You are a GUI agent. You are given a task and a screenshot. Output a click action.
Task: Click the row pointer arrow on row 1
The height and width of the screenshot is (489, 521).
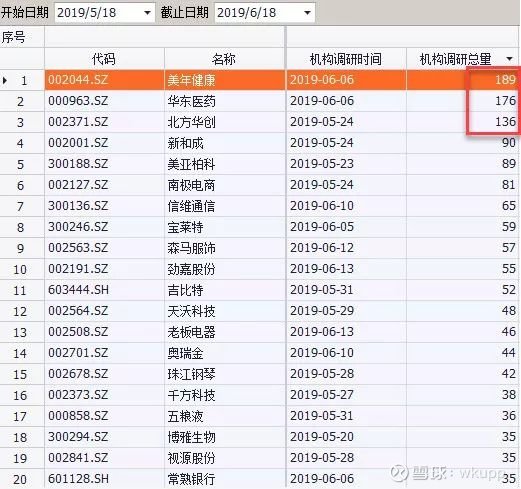pos(5,80)
